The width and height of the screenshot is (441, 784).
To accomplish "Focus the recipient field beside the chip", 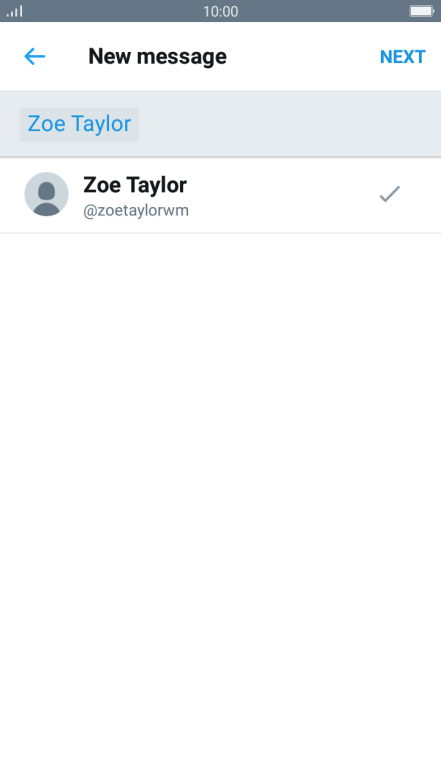I will (x=288, y=124).
